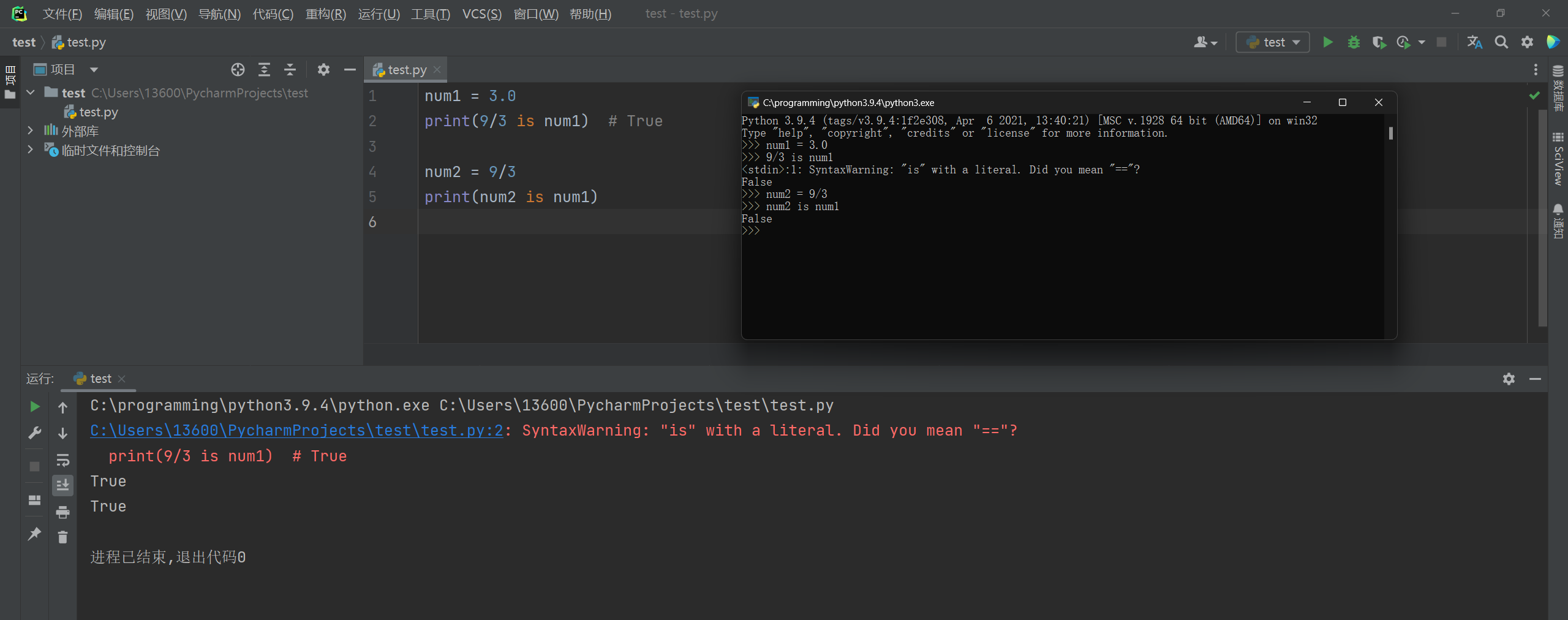Expand all in project tree
This screenshot has height=620, width=1568.
click(264, 70)
